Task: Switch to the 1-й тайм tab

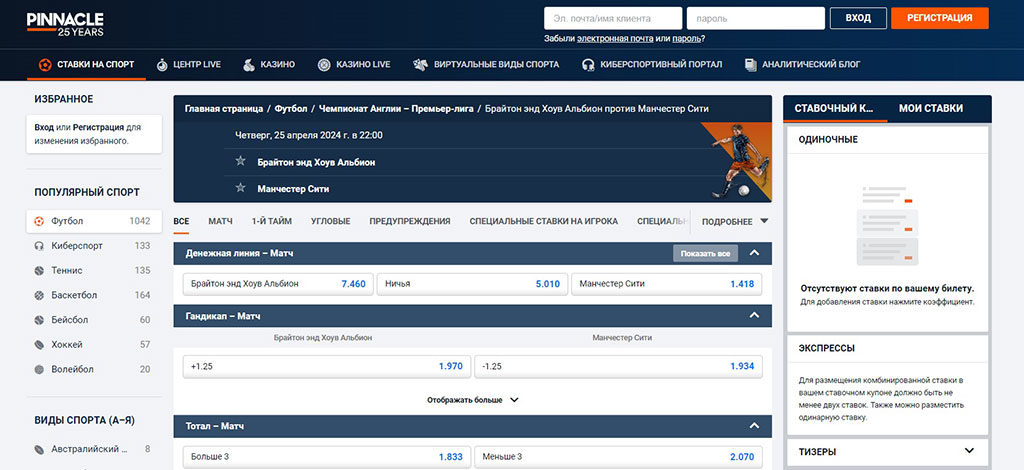Action: (x=272, y=221)
